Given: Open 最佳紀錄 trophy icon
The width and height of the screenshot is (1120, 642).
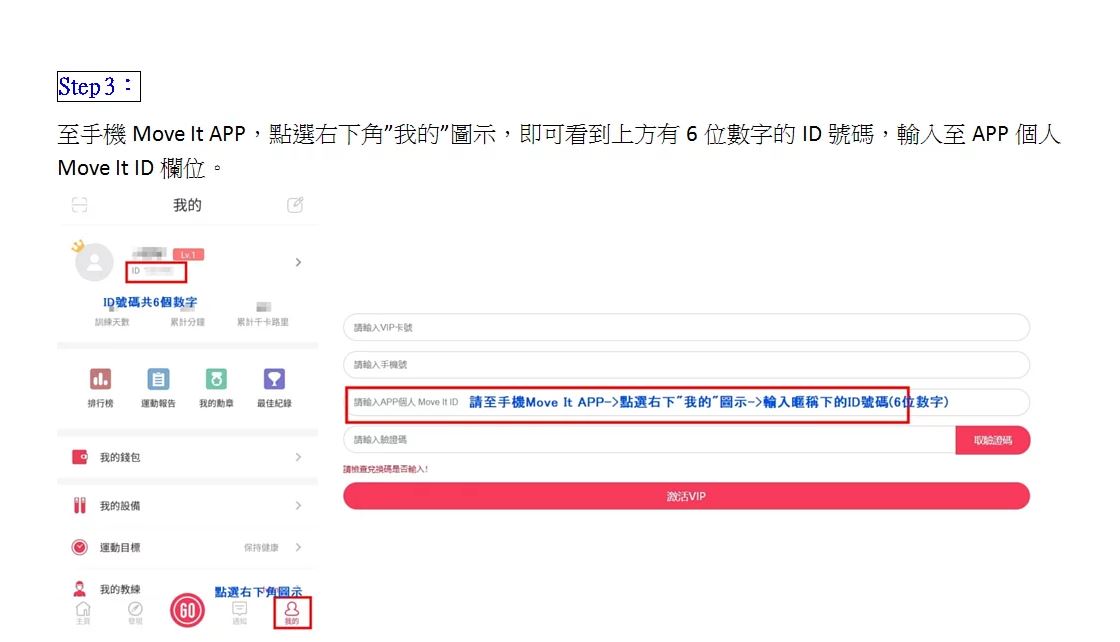Looking at the screenshot, I should 274,378.
